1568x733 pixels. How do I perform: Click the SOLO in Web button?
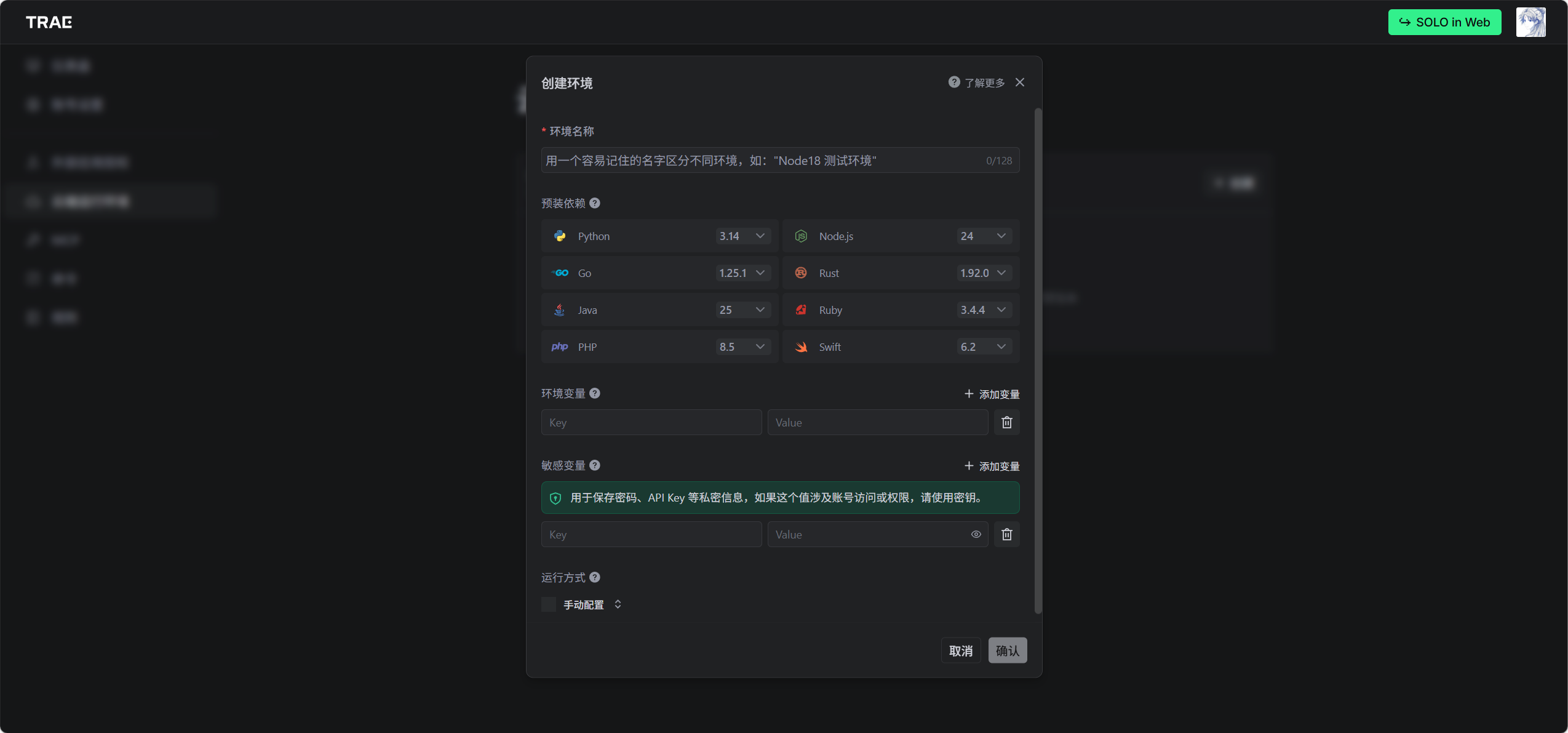click(1444, 22)
